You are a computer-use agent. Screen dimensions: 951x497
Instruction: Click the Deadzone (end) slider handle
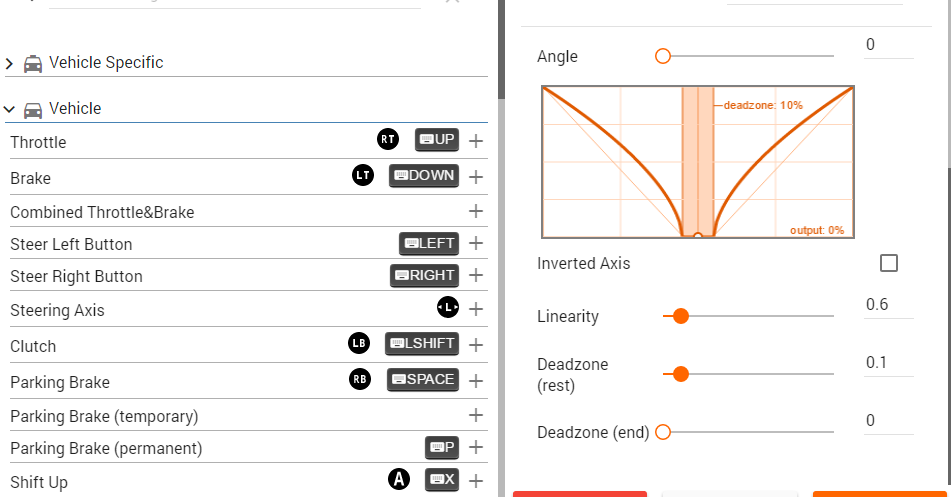663,432
